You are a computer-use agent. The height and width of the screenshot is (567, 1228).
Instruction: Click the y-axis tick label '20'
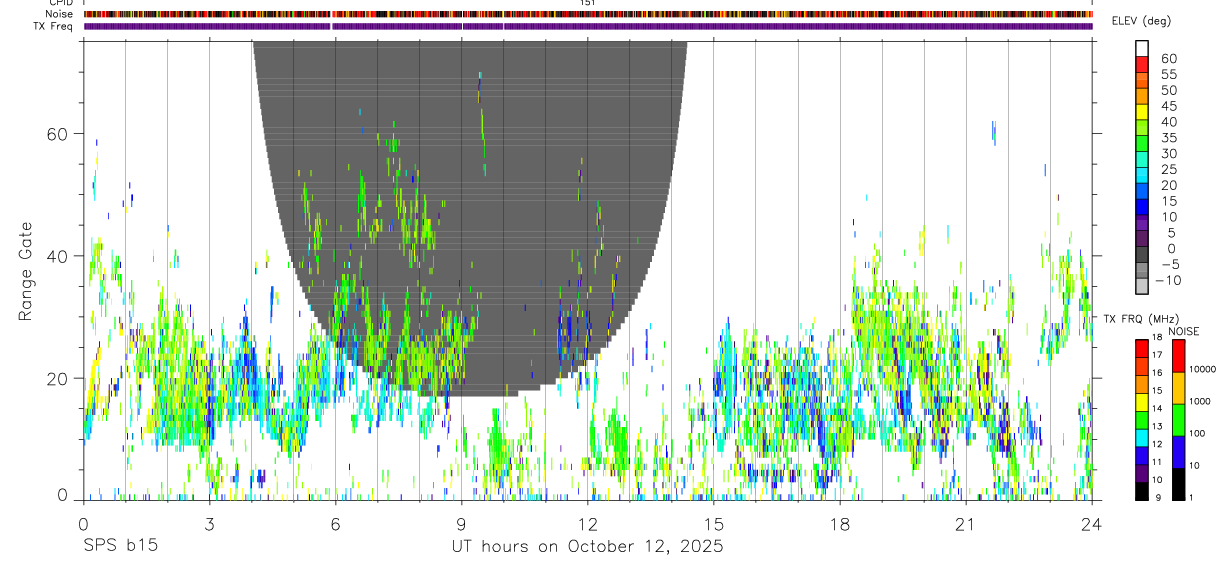click(x=59, y=378)
